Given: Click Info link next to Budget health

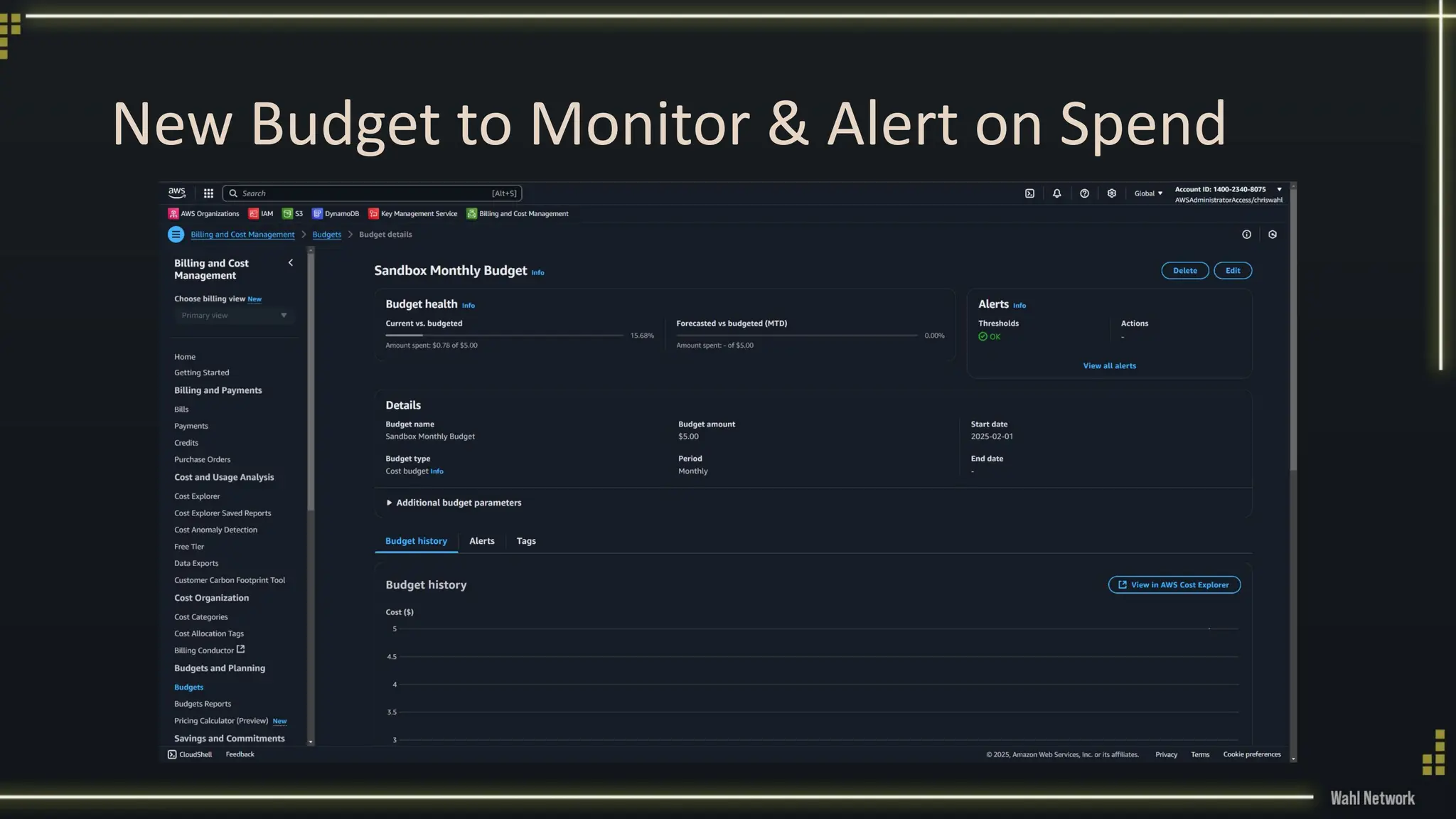Looking at the screenshot, I should point(469,306).
